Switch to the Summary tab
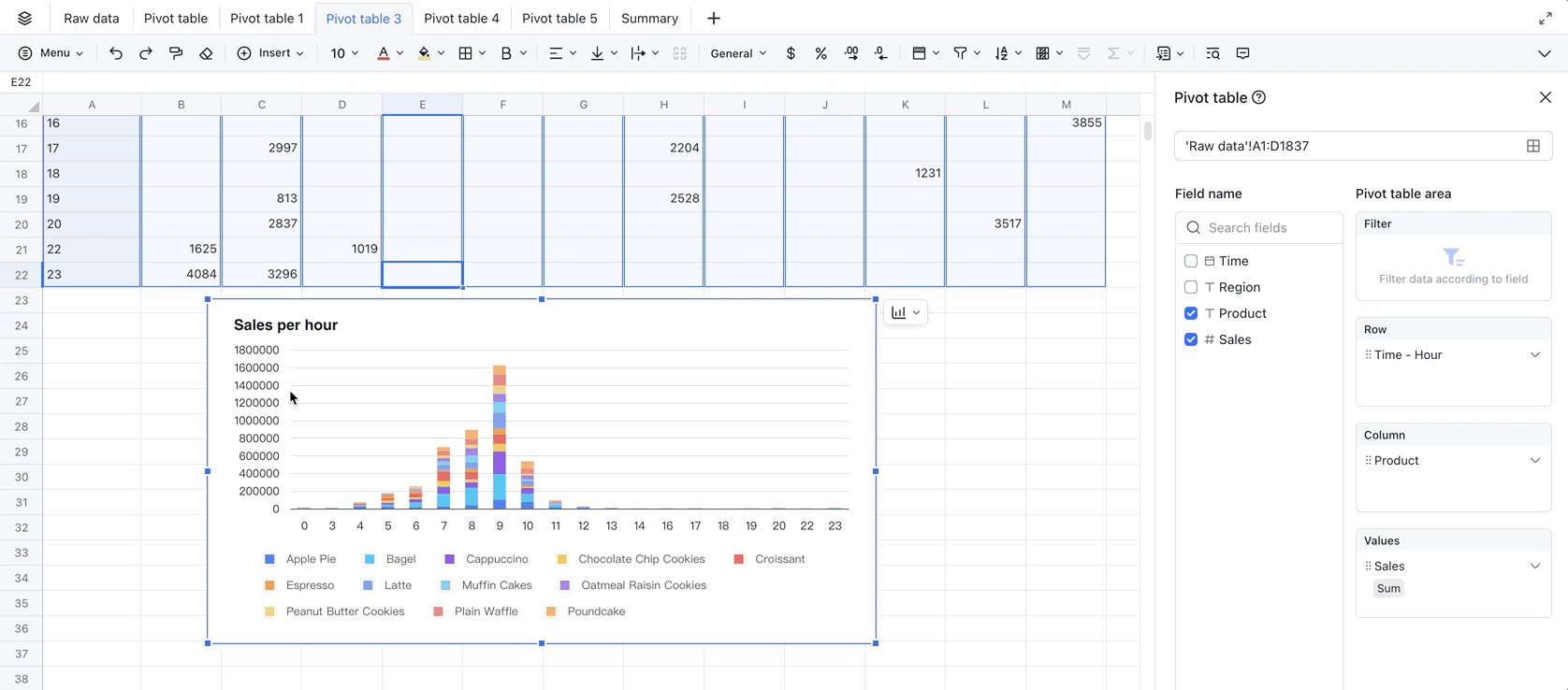1568x690 pixels. click(x=649, y=18)
